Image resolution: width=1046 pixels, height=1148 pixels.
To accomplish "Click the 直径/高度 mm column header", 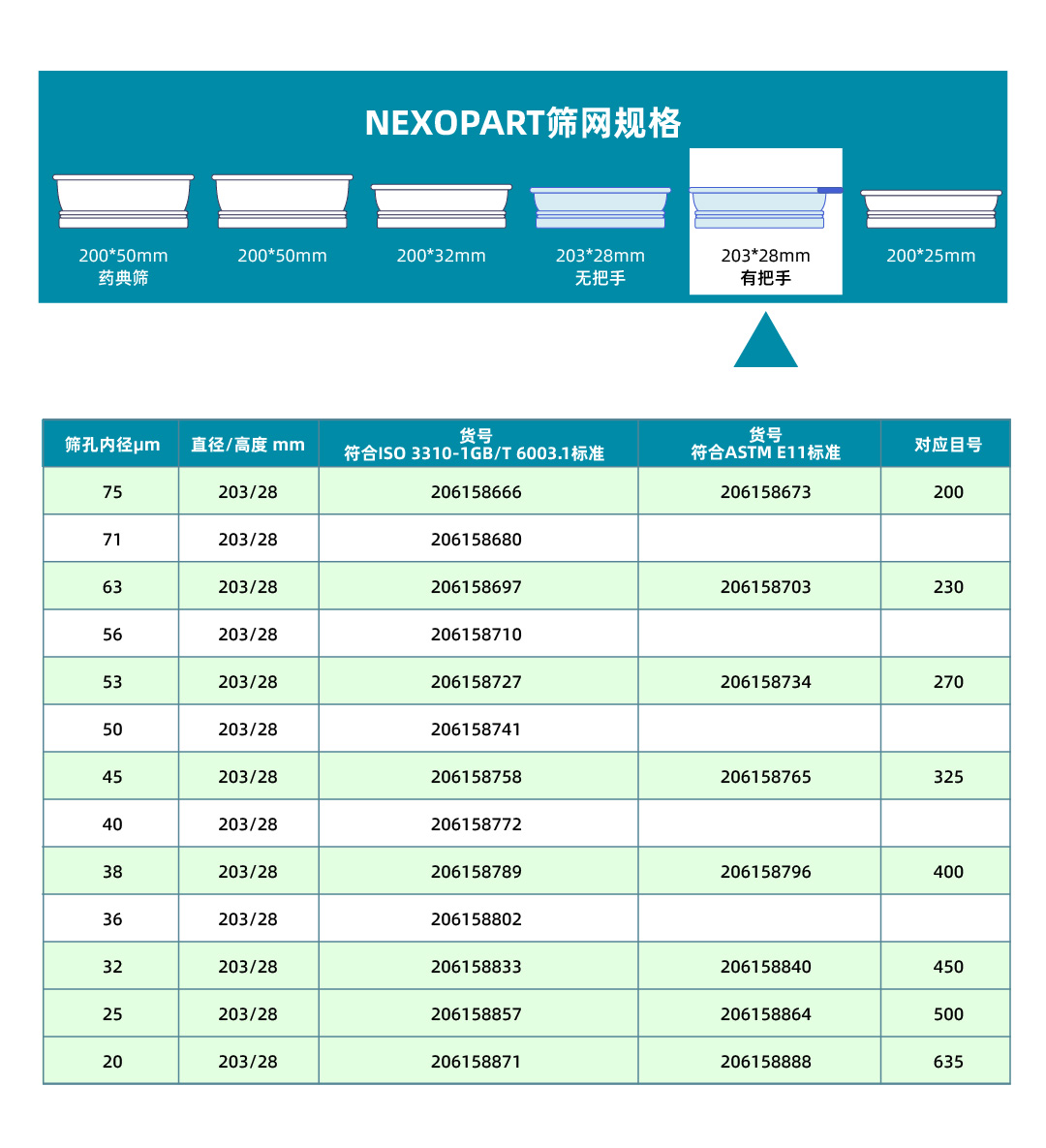I will (x=248, y=445).
